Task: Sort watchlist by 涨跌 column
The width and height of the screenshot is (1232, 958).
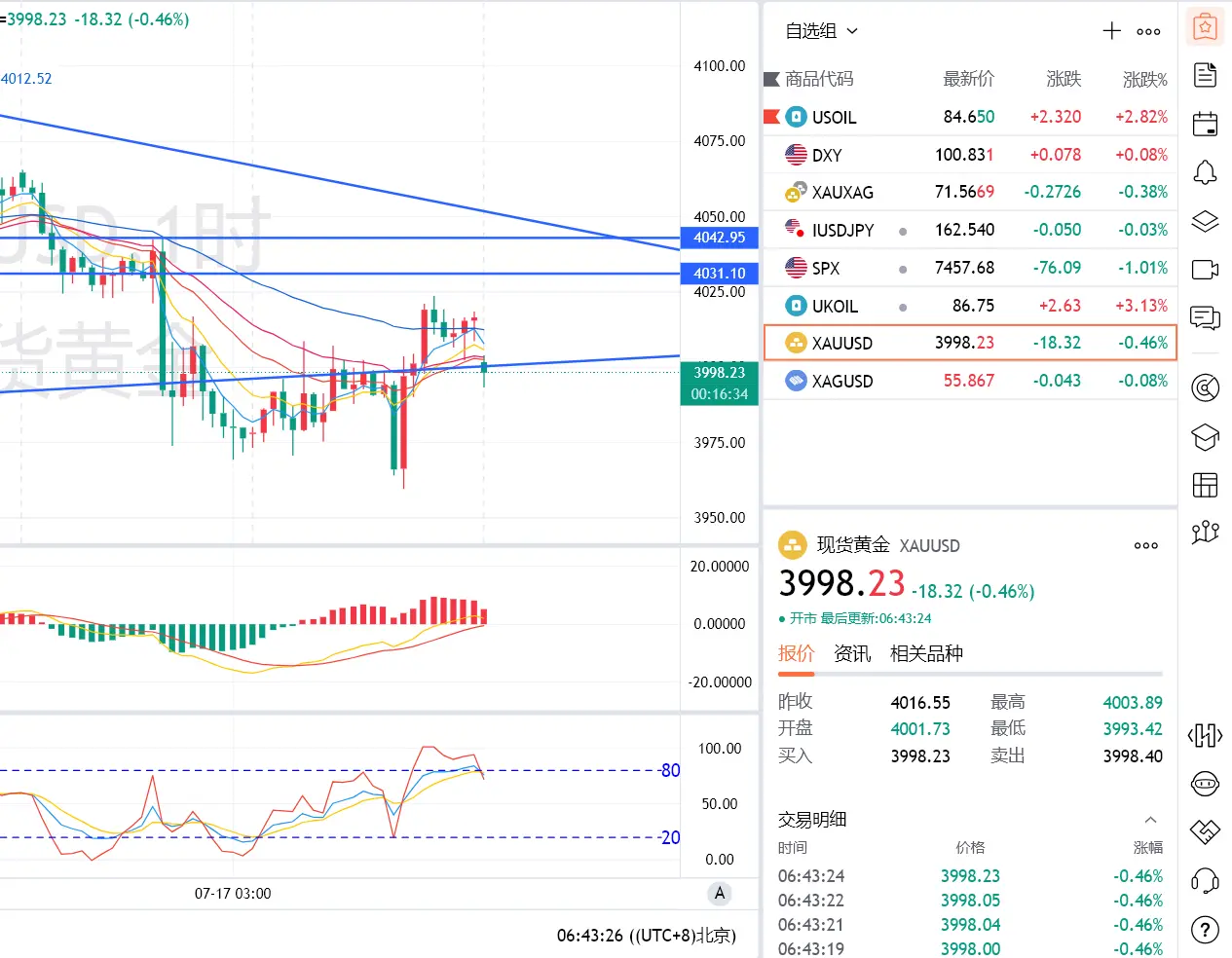Action: click(1064, 79)
